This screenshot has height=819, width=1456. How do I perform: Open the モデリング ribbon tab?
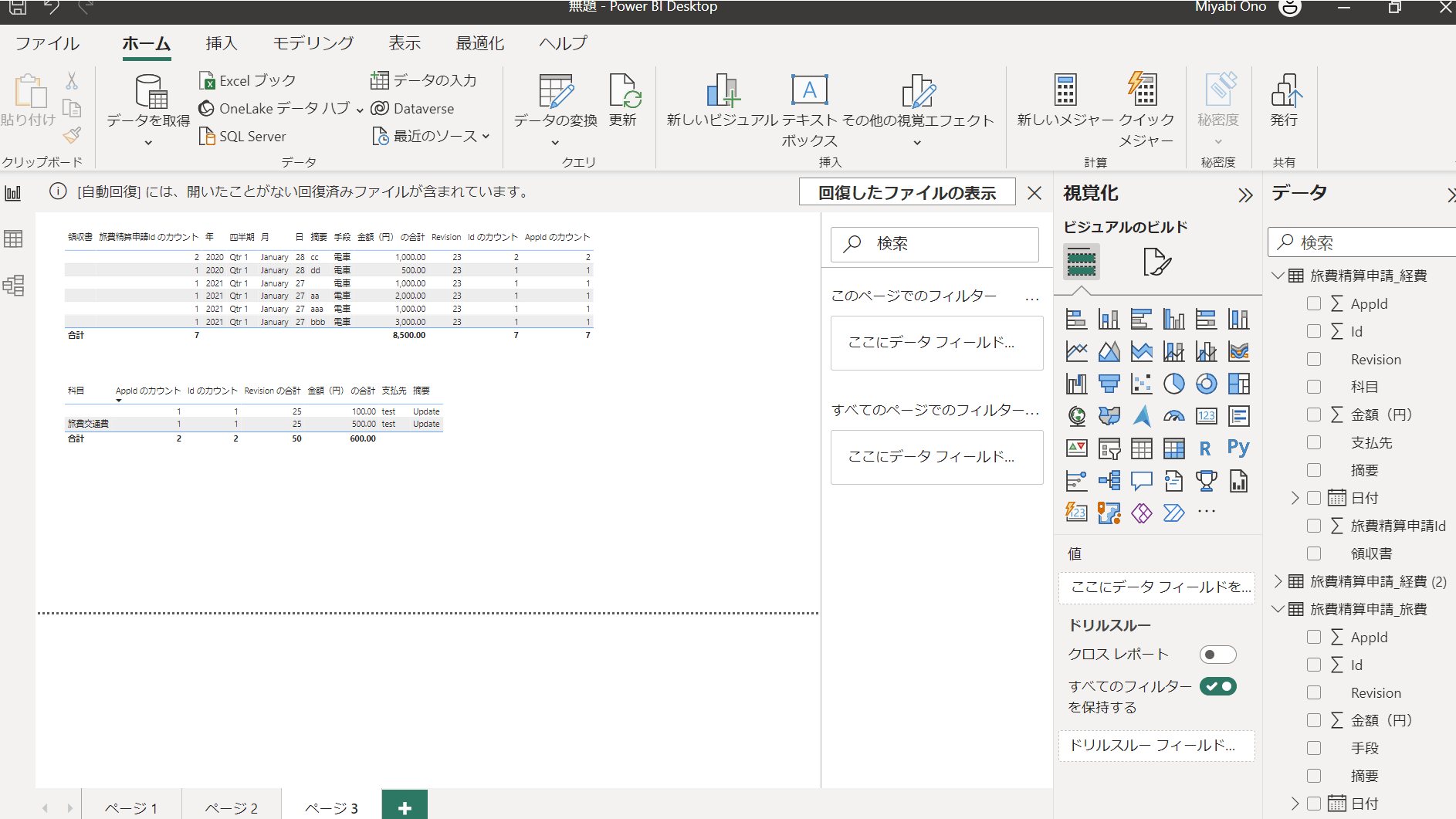click(x=313, y=43)
